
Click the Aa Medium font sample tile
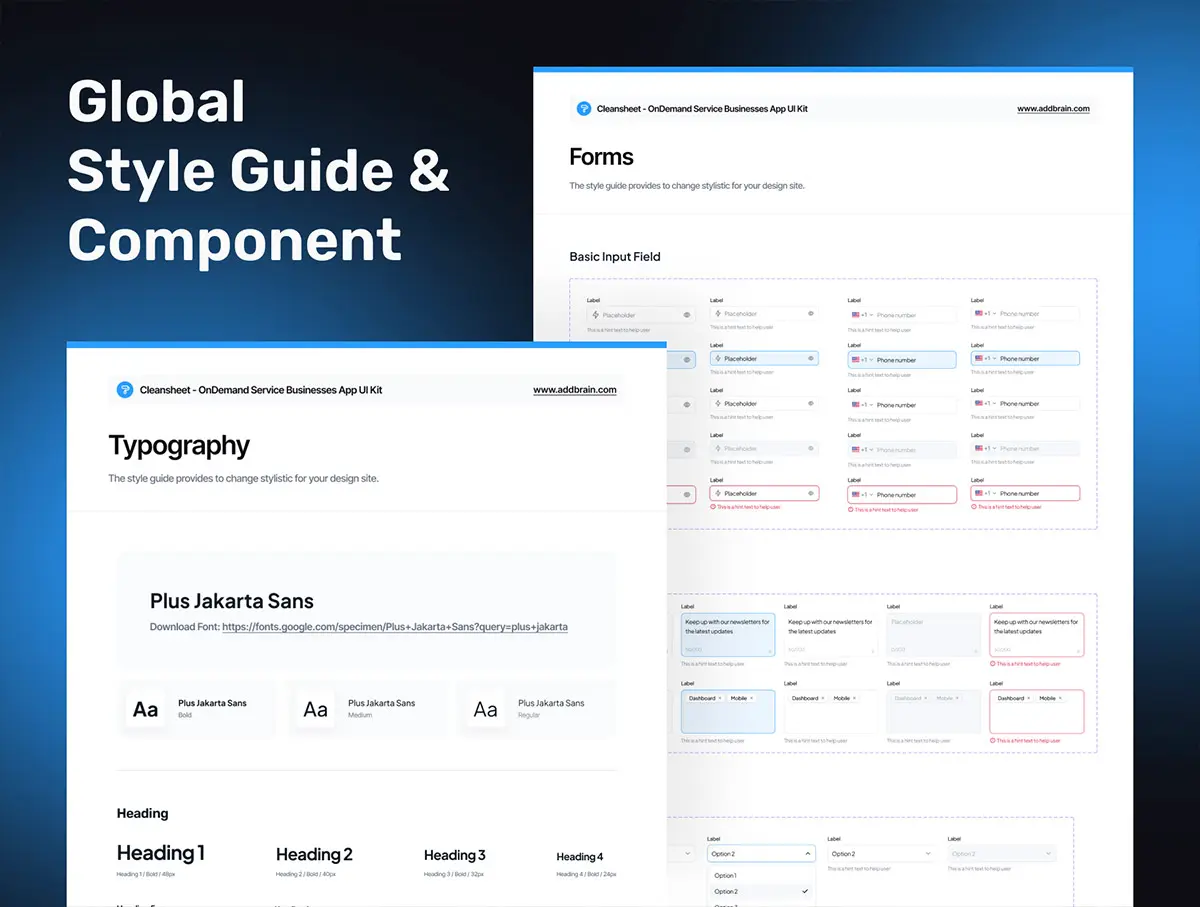tap(316, 710)
